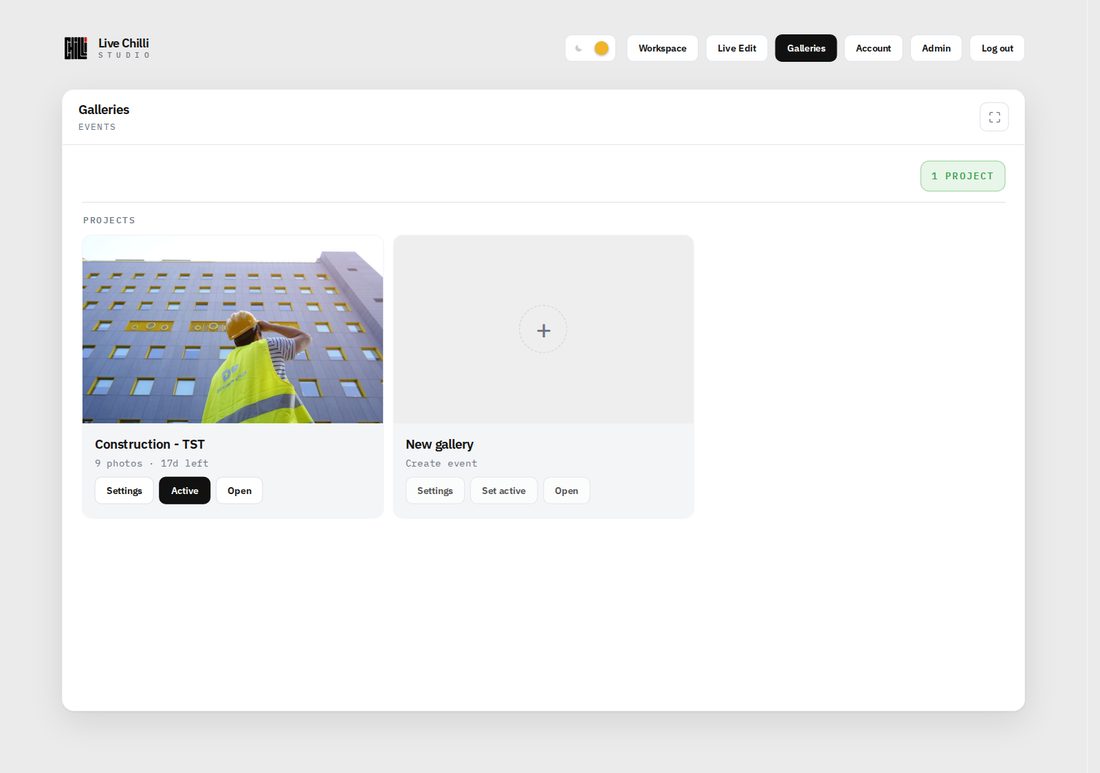Click the 1 PROJECT badge
Screen dimensions: 1100x773
[962, 176]
